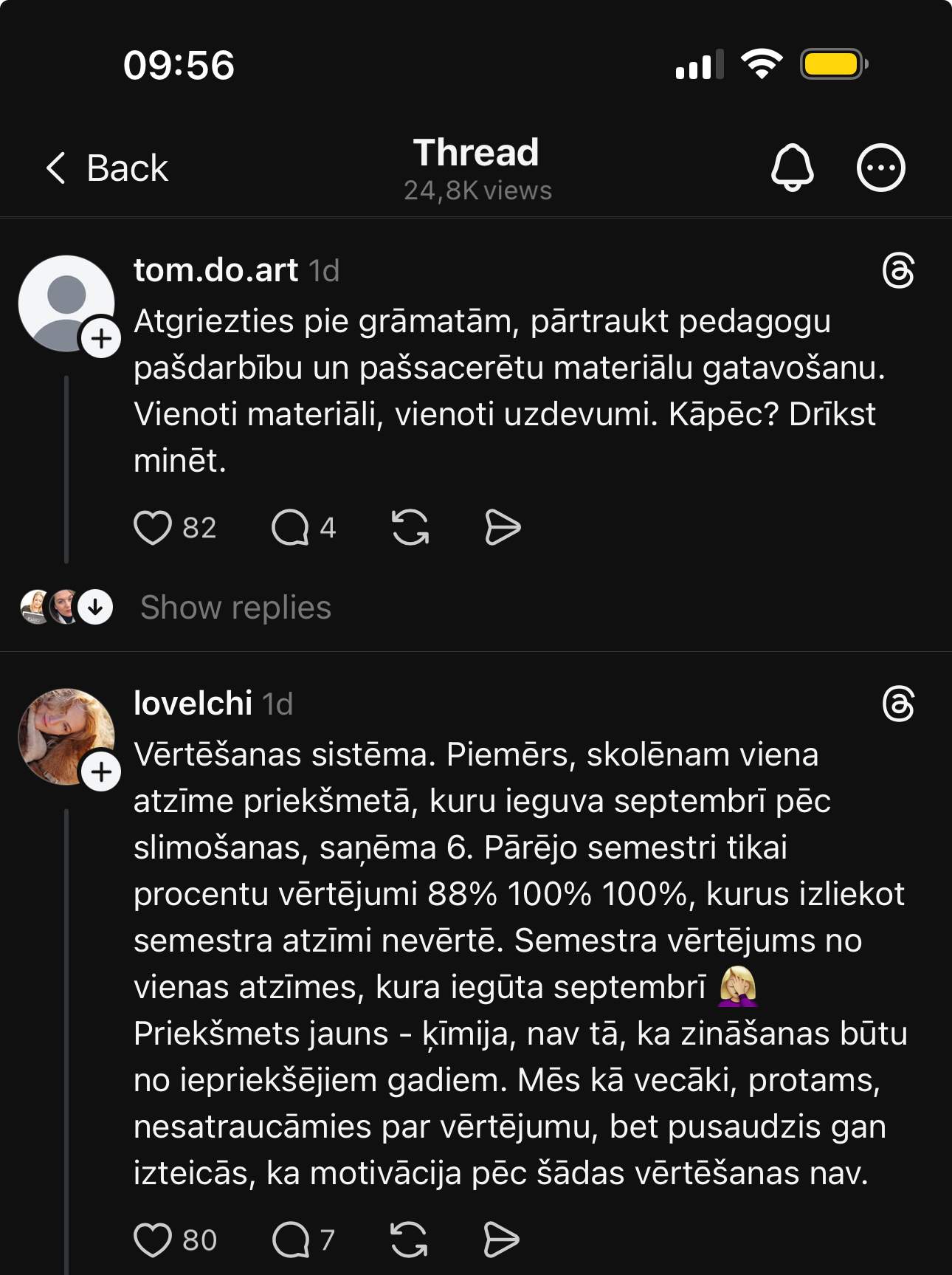Open comments on lovelchi's post
Viewport: 952px width, 1275px height.
(290, 1240)
